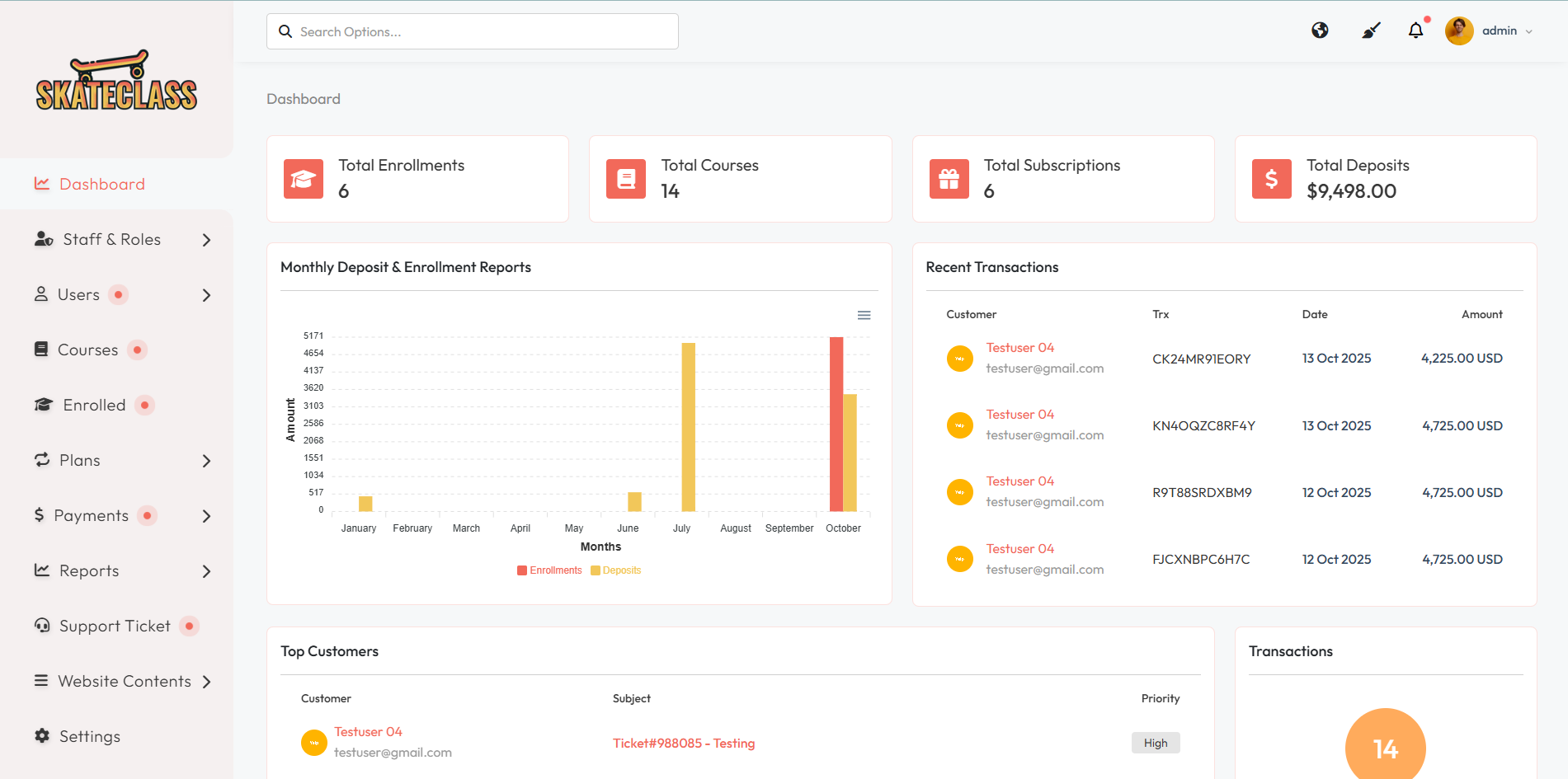Toggle Enrollments series in chart legend
The image size is (1568, 779).
tap(549, 570)
